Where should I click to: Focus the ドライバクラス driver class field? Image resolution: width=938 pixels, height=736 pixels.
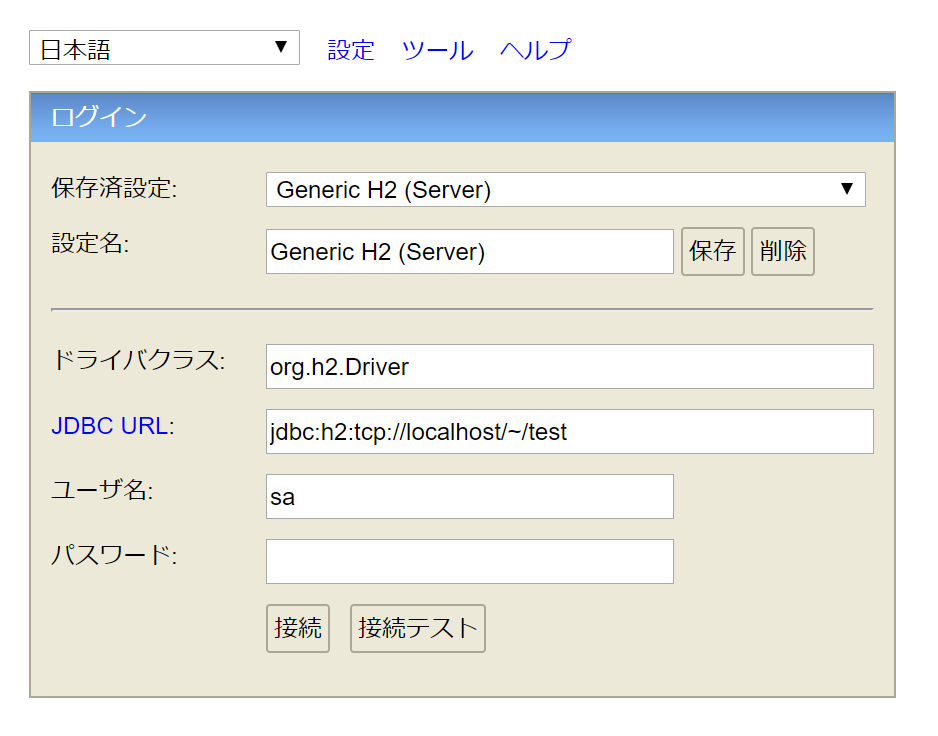(570, 367)
